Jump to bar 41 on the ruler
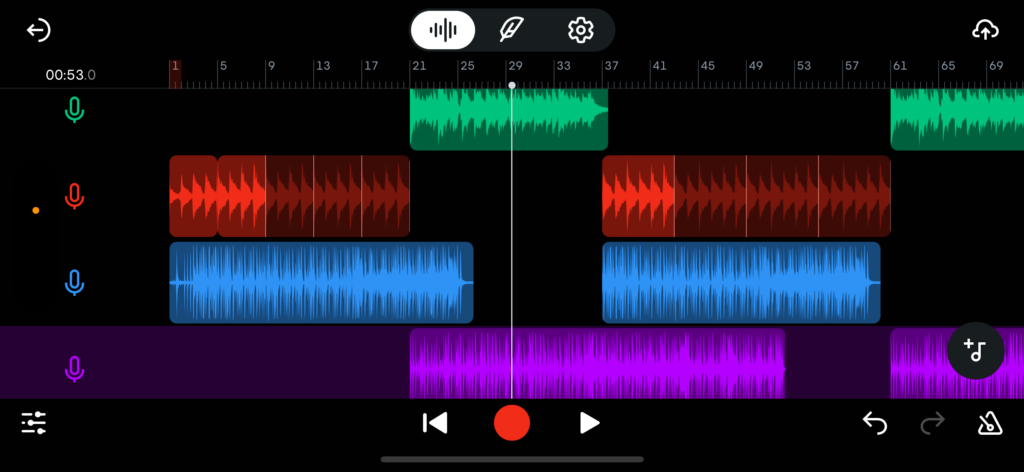Screen dimensions: 1024x472 (x=659, y=66)
